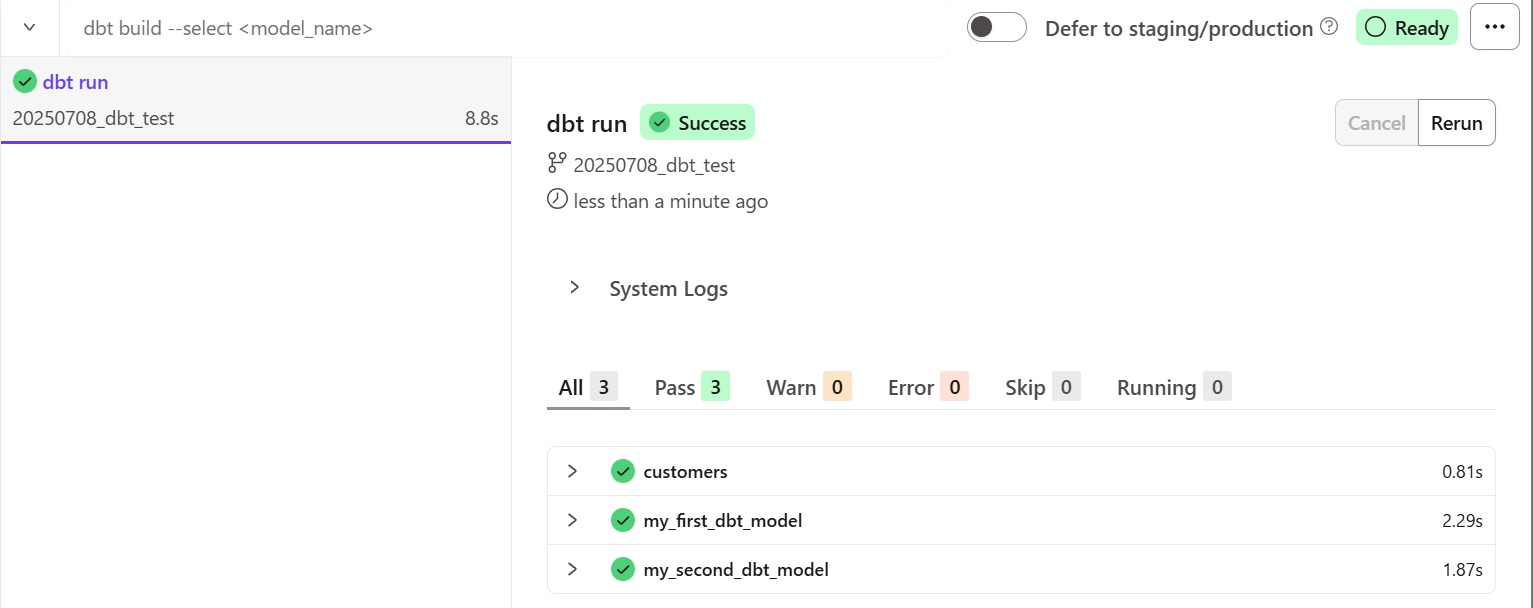Click the success check icon in the left dbt run entry
Viewport: 1533px width, 608px height.
25,82
